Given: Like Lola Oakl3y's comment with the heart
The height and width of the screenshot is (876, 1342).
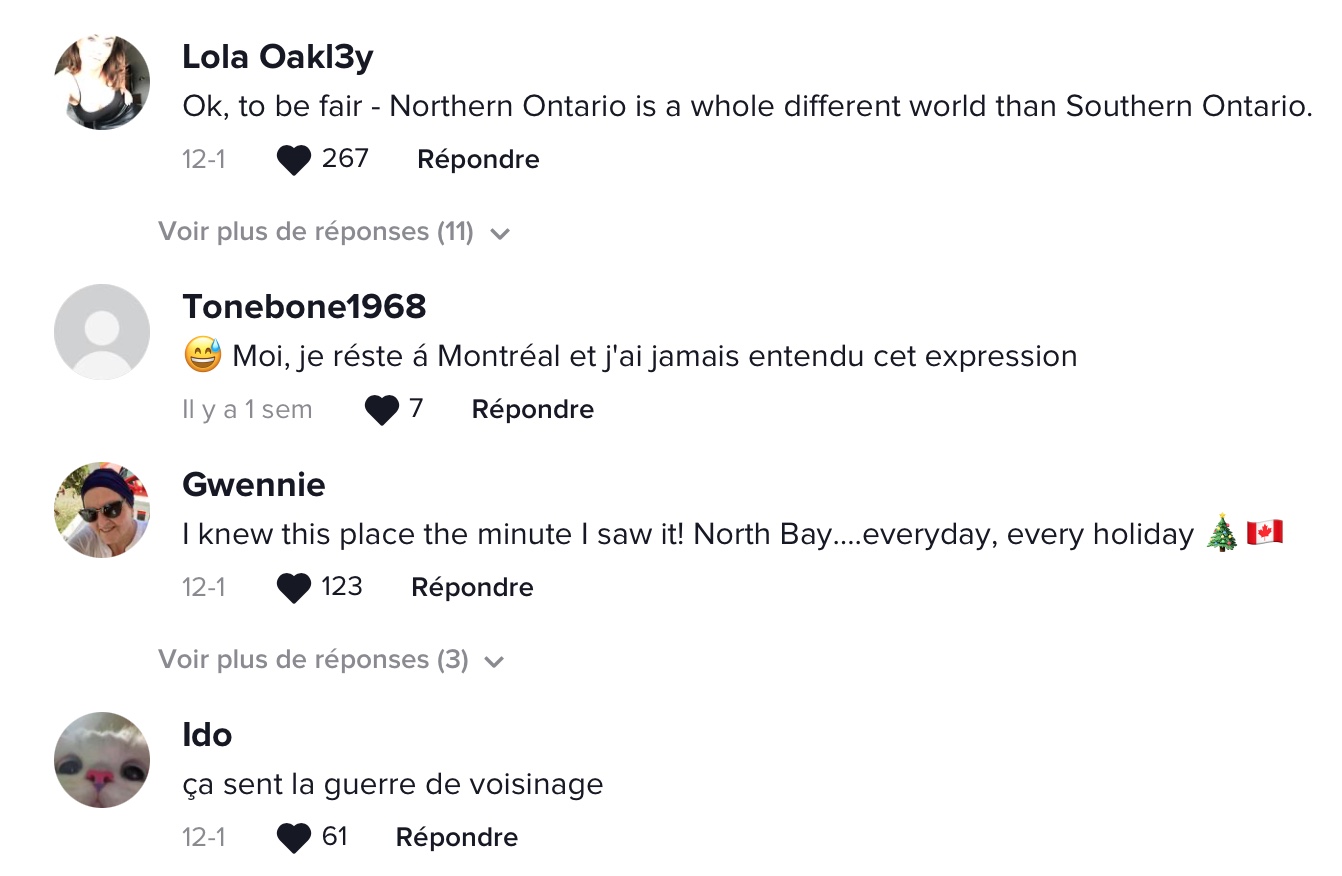Looking at the screenshot, I should pyautogui.click(x=293, y=160).
